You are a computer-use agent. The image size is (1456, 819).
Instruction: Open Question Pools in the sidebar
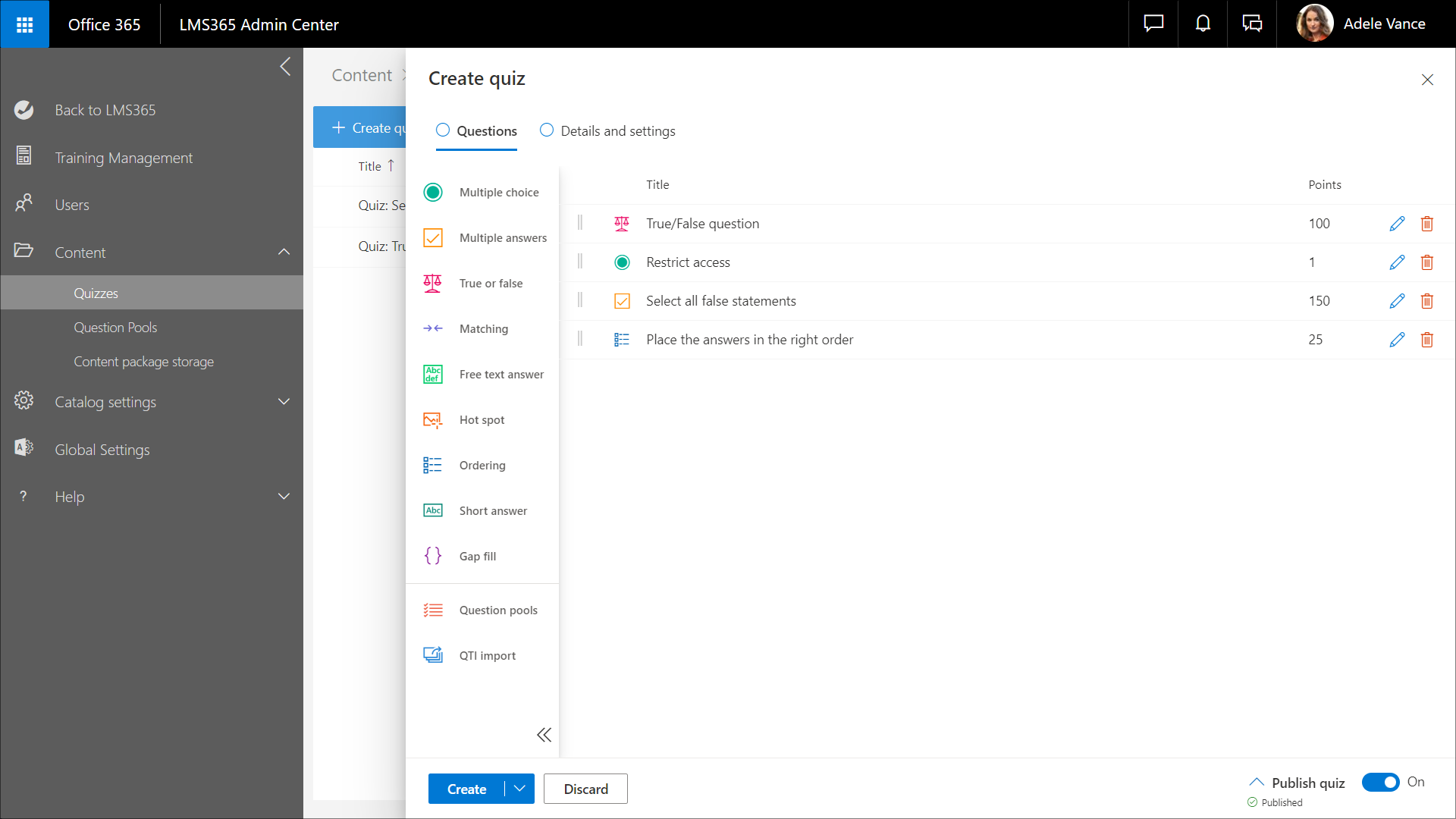[x=115, y=328]
